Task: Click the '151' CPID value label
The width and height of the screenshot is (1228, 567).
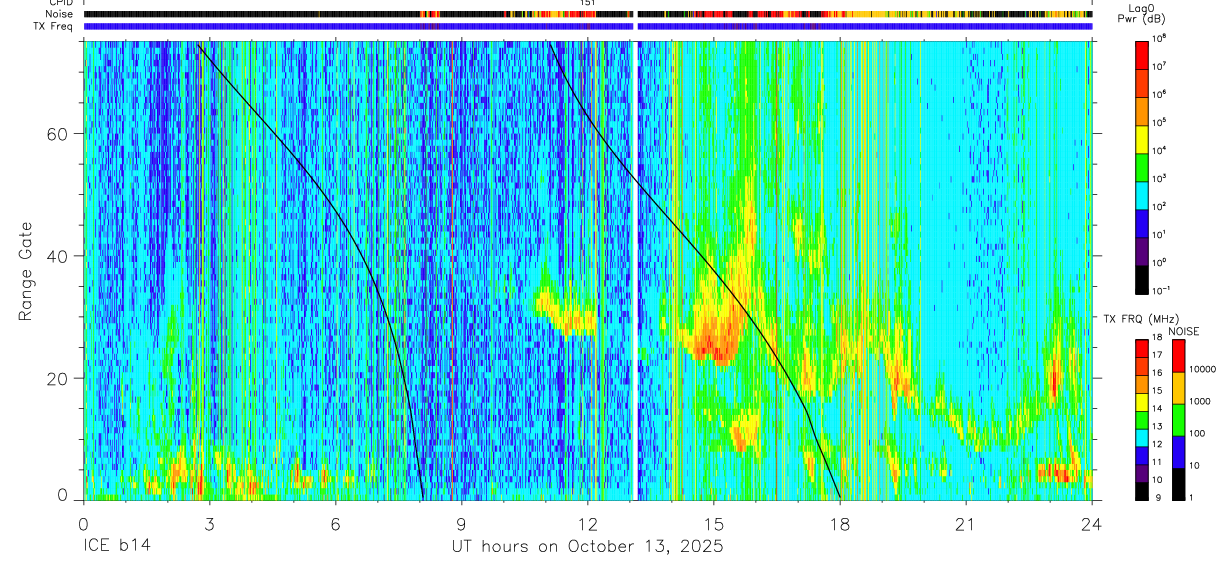Action: pos(588,3)
